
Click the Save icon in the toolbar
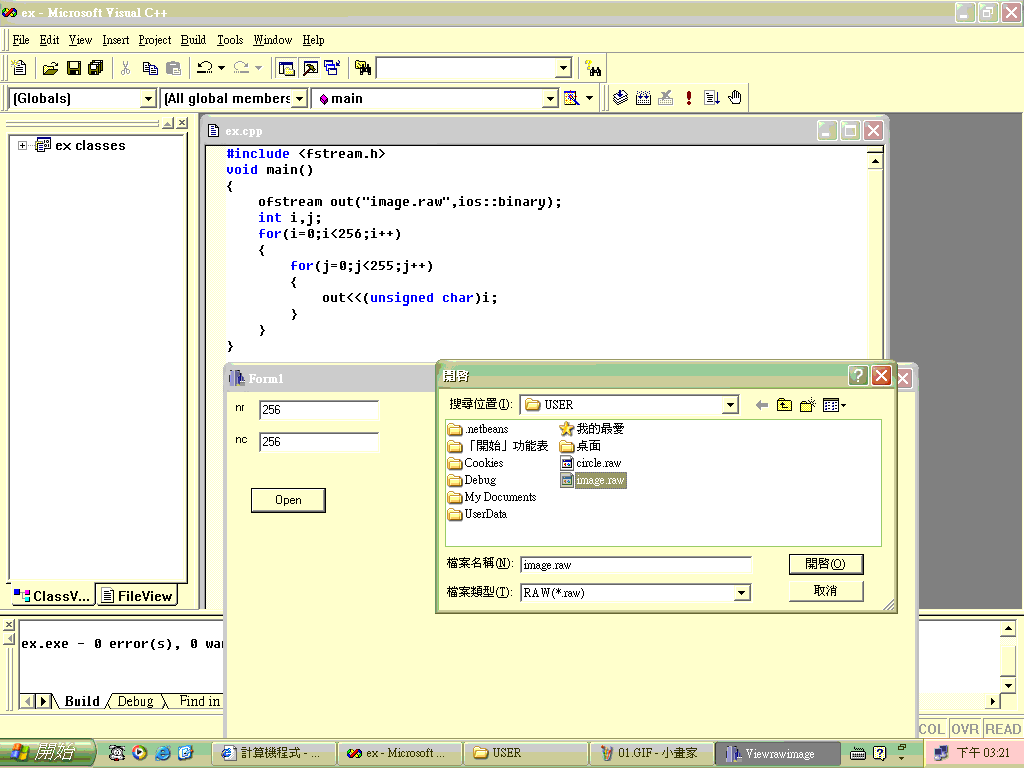(x=73, y=68)
